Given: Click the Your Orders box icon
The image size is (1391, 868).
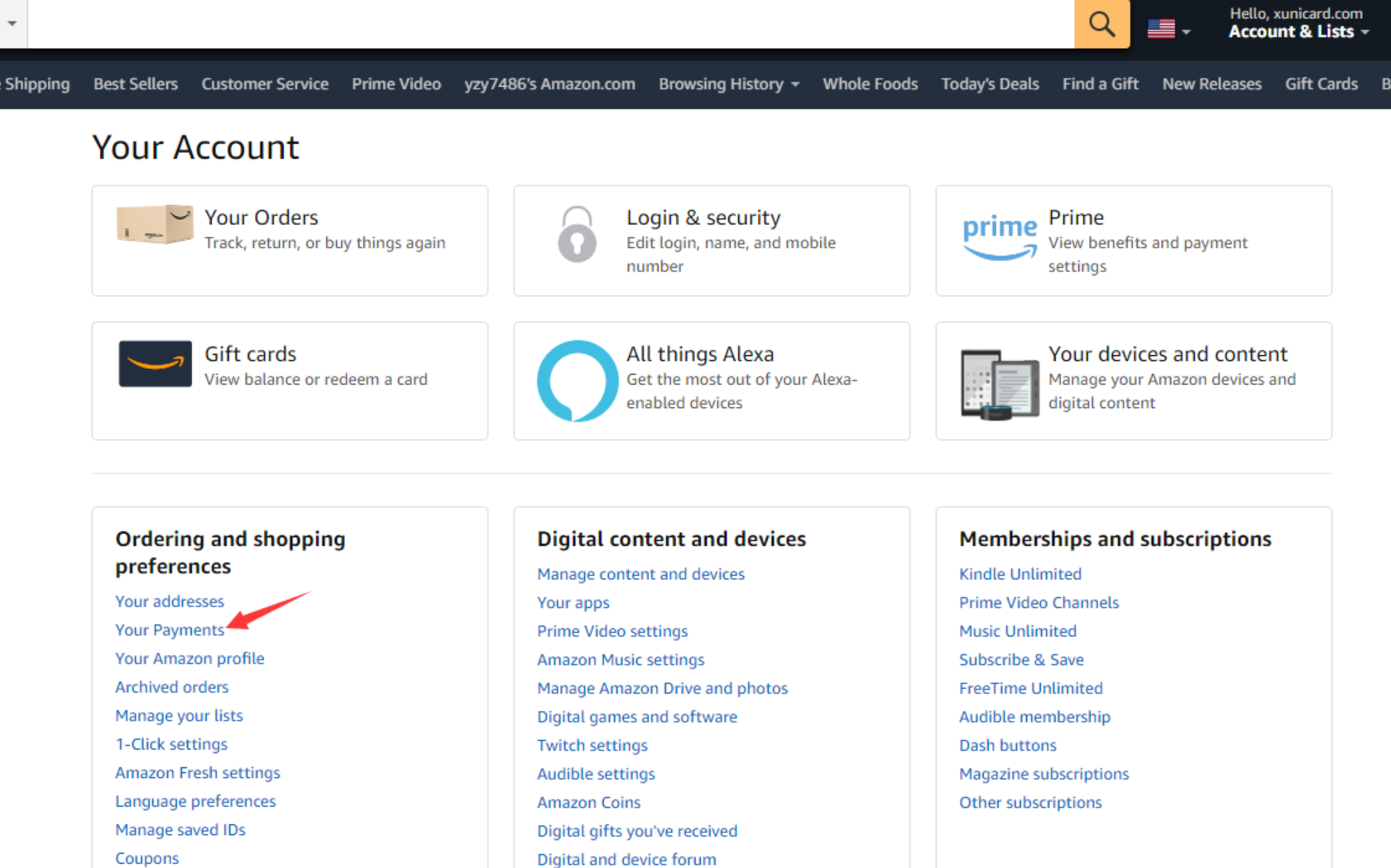Looking at the screenshot, I should point(155,224).
